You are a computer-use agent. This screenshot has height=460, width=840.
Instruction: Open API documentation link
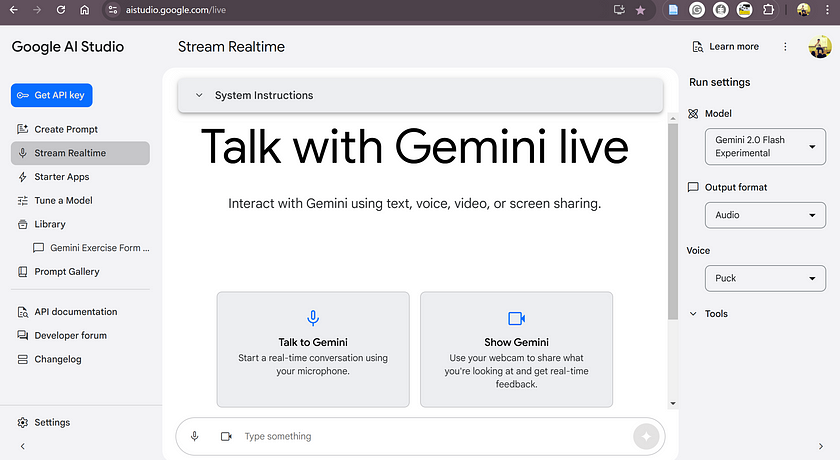pos(80,312)
